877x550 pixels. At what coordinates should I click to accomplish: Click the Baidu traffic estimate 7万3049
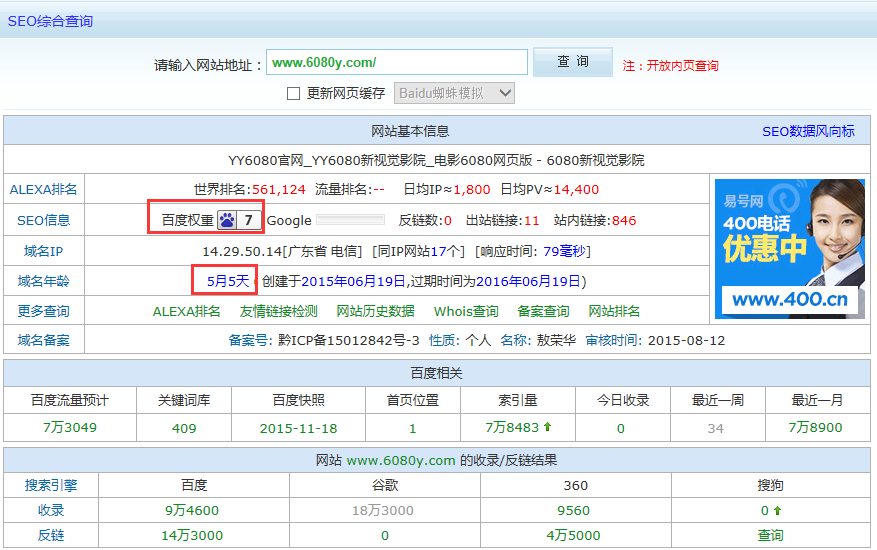[70, 427]
